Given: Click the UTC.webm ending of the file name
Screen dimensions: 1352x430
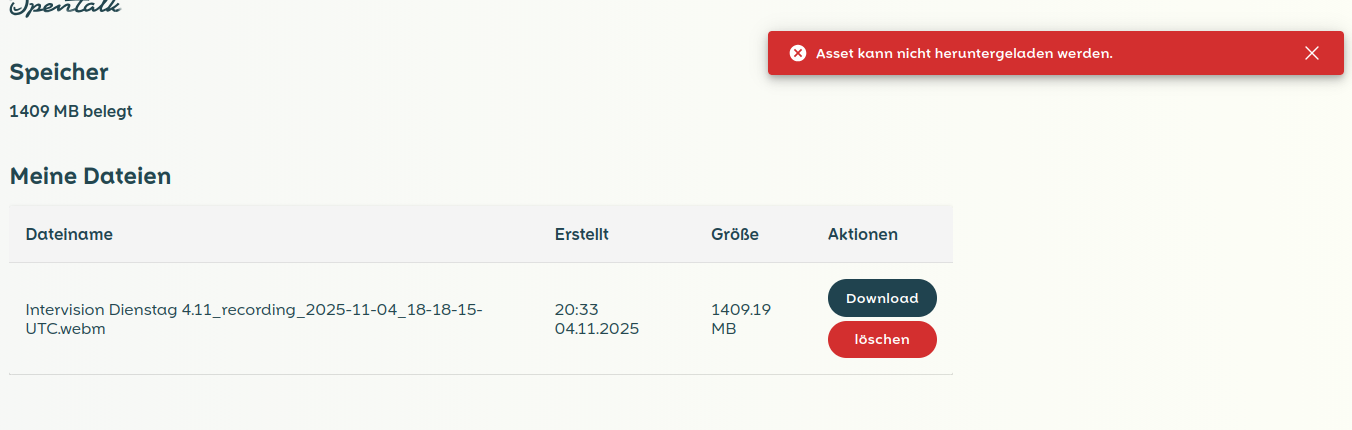Looking at the screenshot, I should 65,329.
